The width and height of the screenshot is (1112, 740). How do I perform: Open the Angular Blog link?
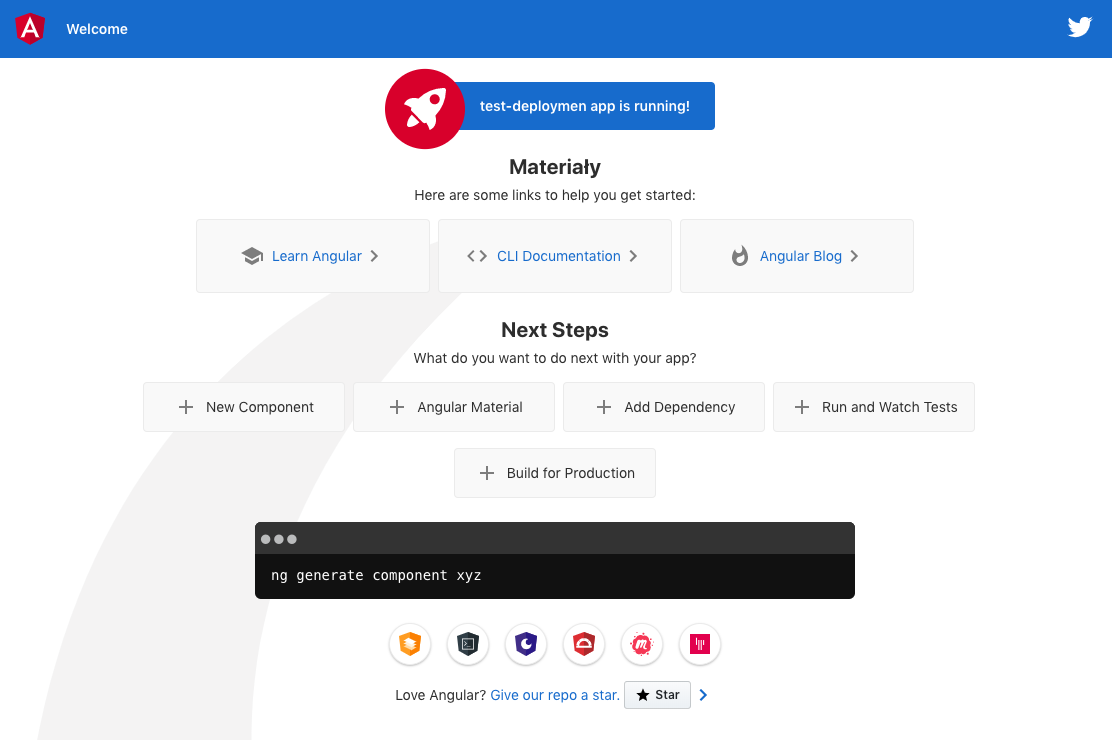796,256
